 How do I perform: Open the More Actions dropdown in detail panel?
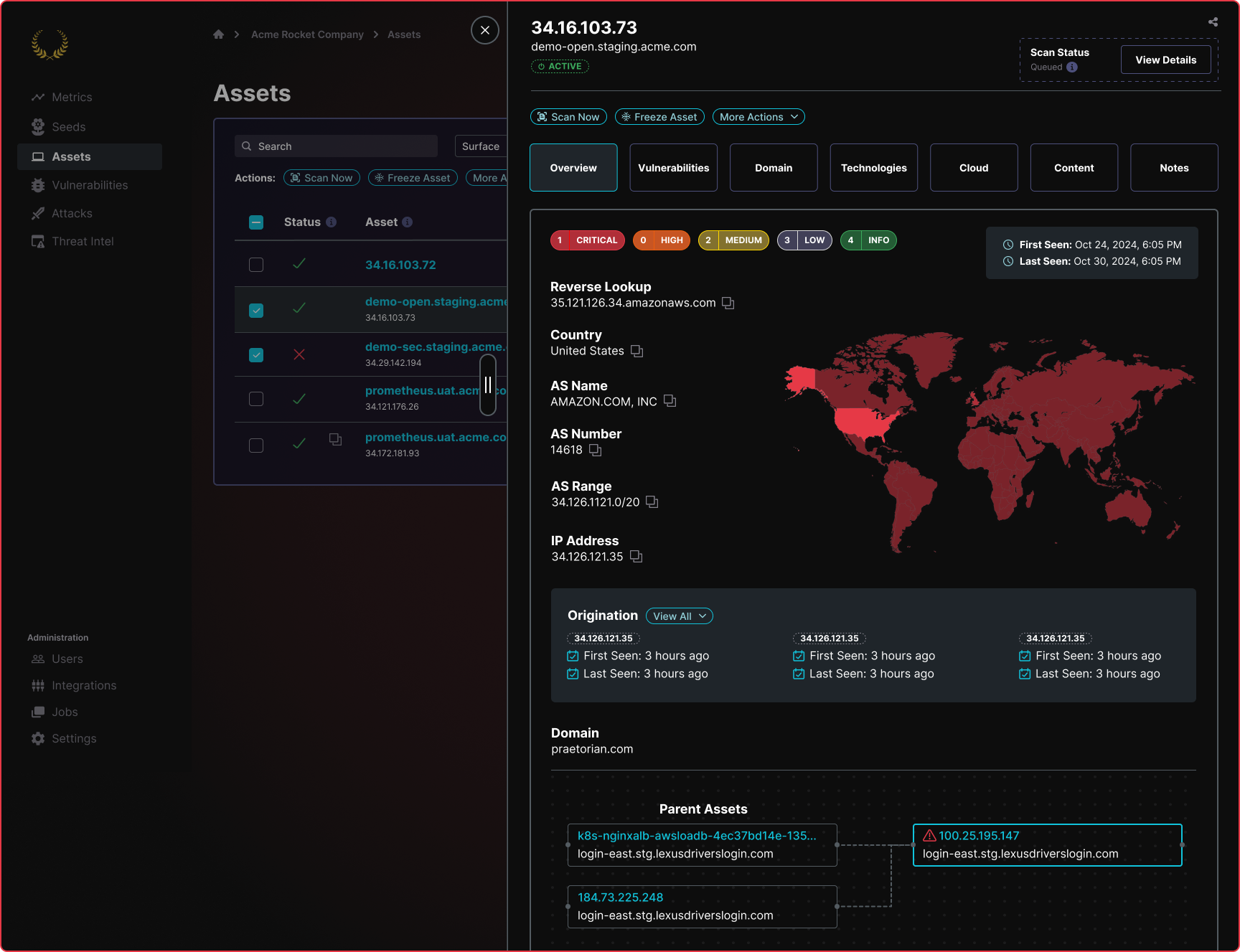coord(758,117)
